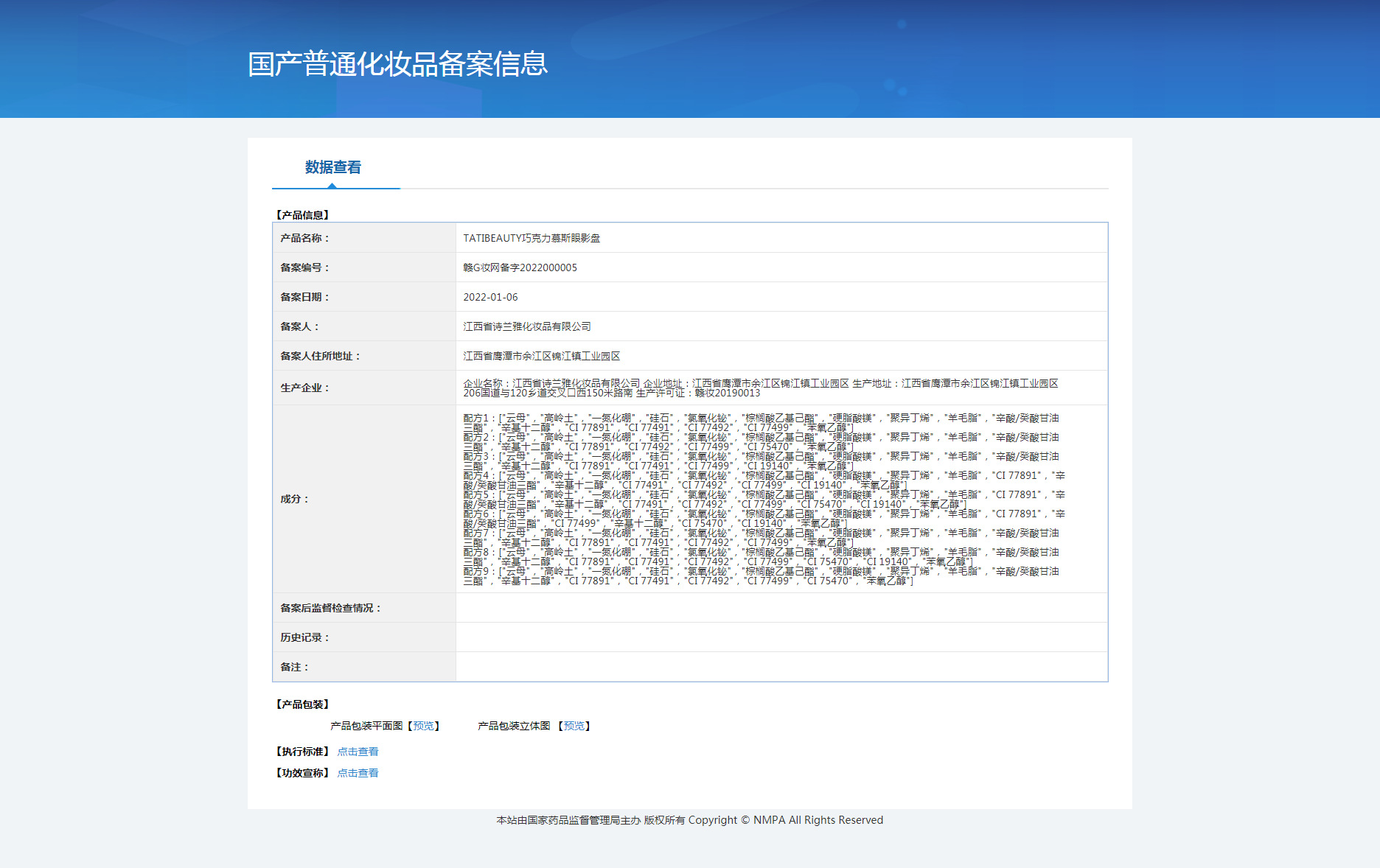Click the 配方7 ingredient line

point(761,537)
